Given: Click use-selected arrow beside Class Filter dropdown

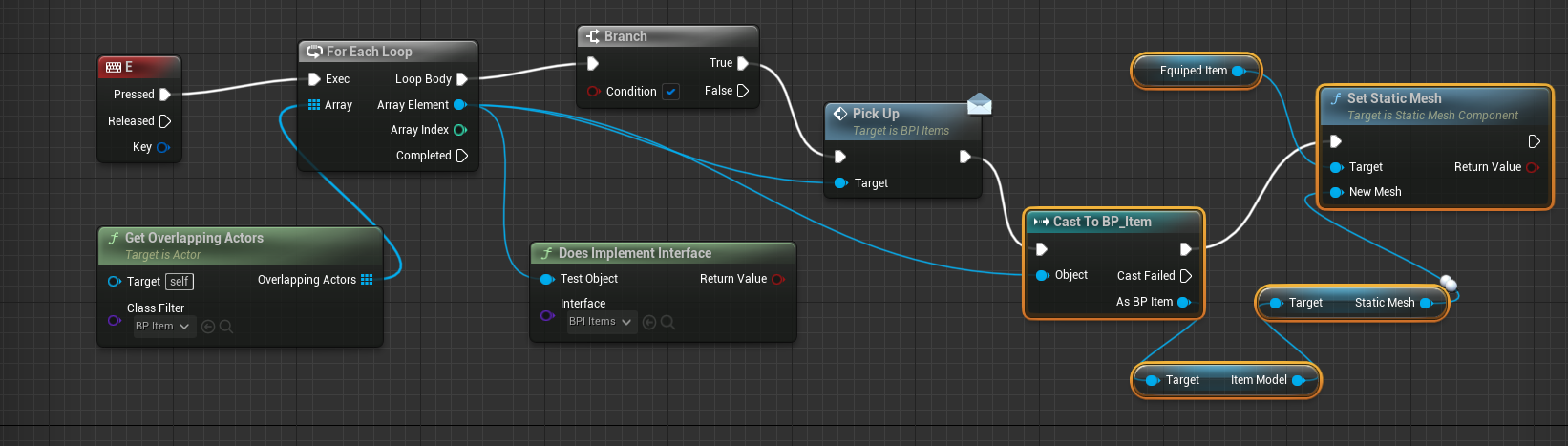Looking at the screenshot, I should (x=208, y=327).
